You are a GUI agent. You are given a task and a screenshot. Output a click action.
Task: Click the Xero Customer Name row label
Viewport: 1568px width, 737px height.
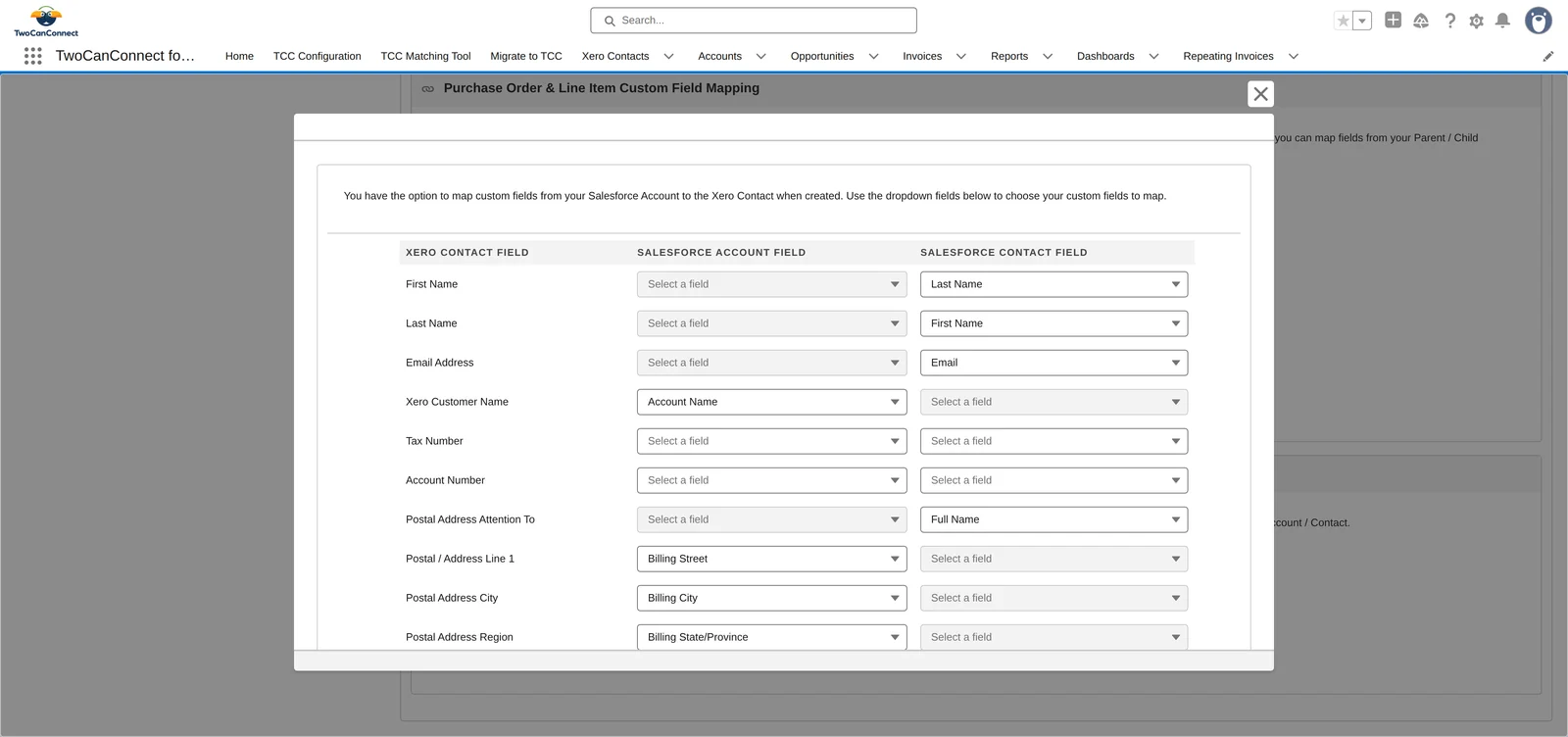point(457,402)
